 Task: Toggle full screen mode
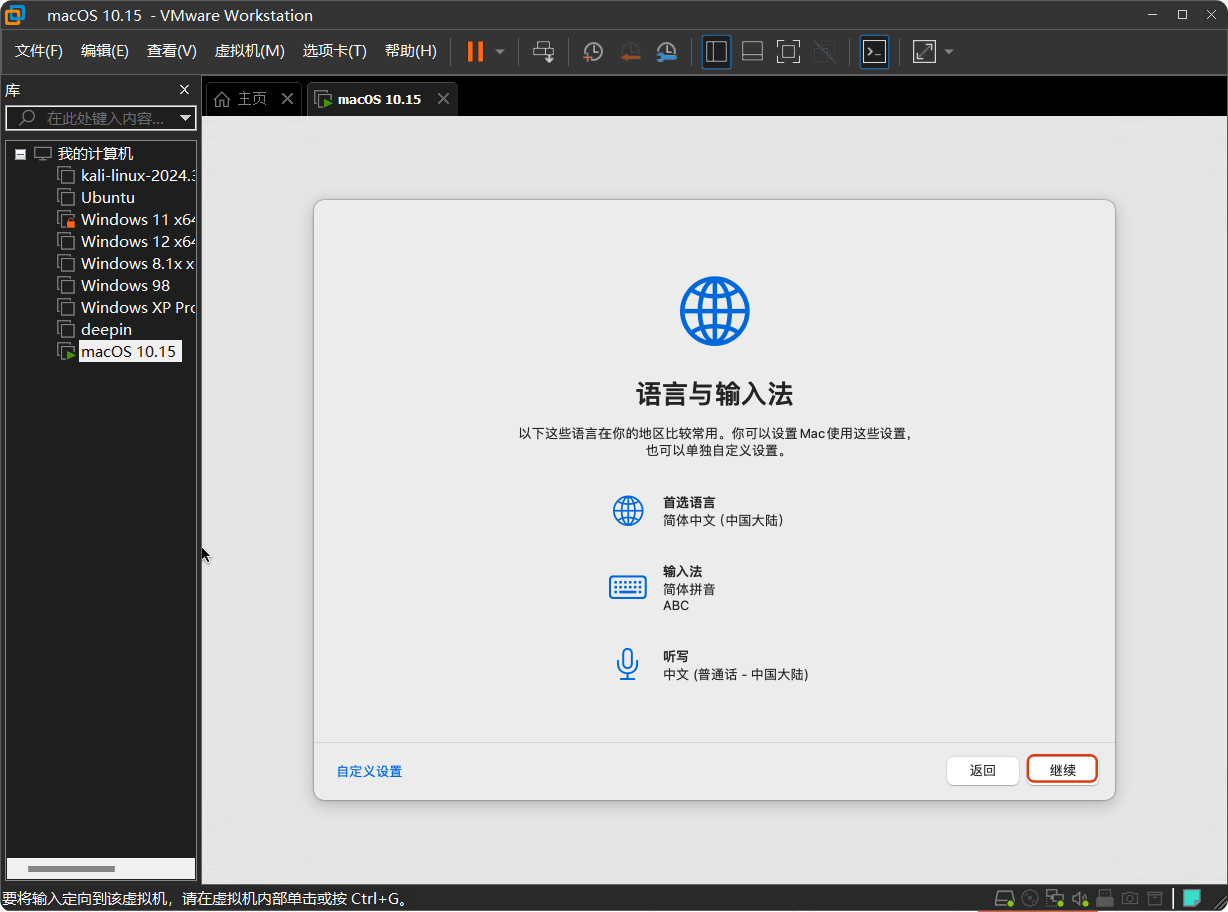point(788,51)
